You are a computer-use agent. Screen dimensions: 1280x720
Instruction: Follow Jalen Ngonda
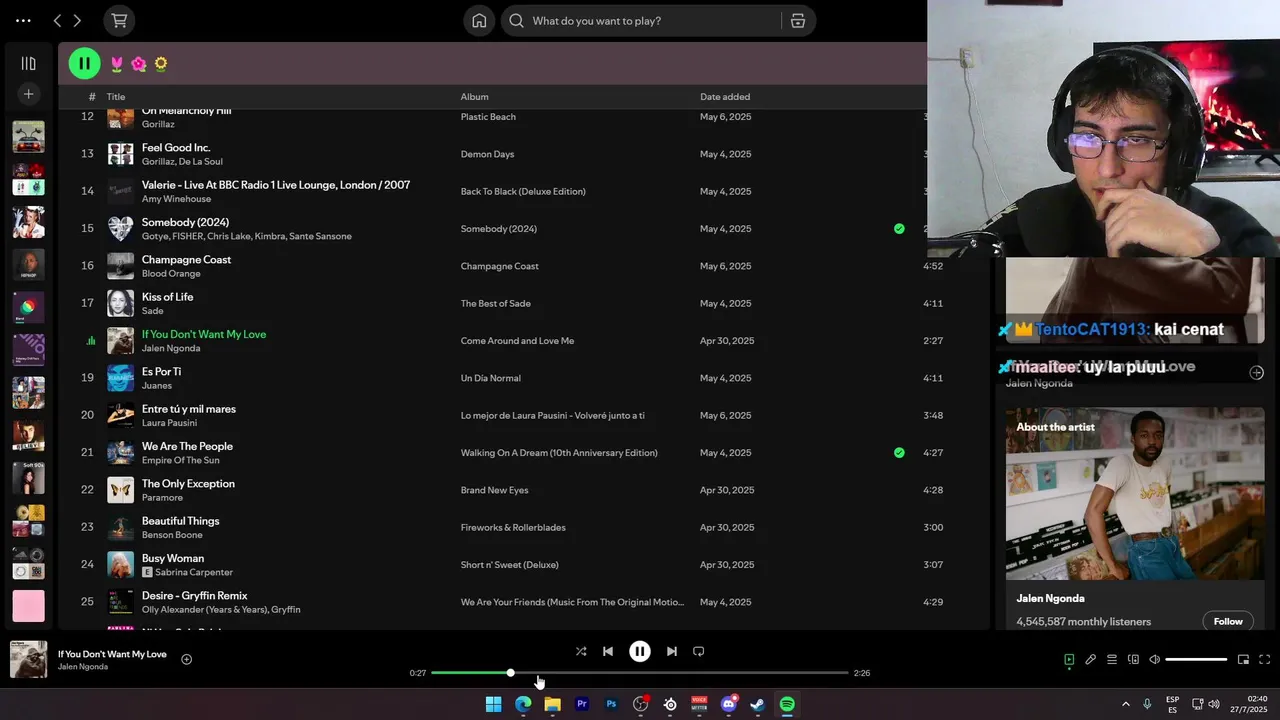click(x=1228, y=621)
